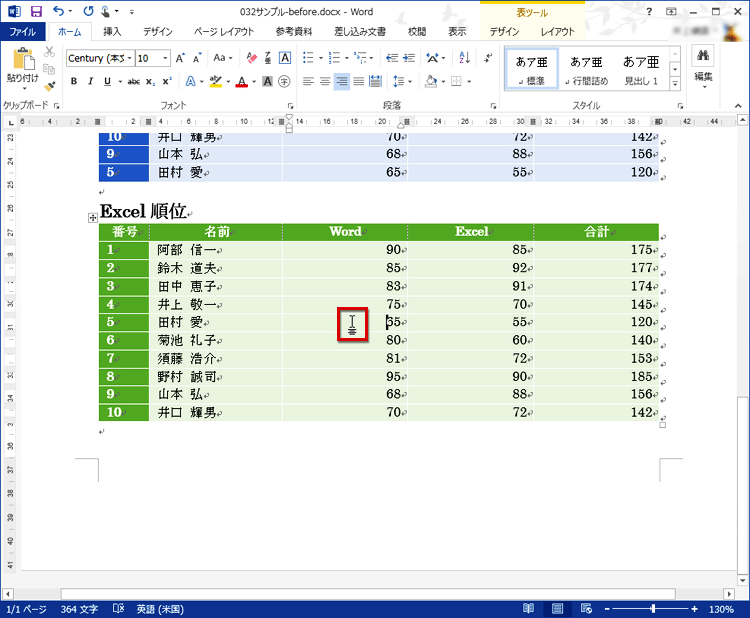Grow font size with the large A icon

[180, 58]
